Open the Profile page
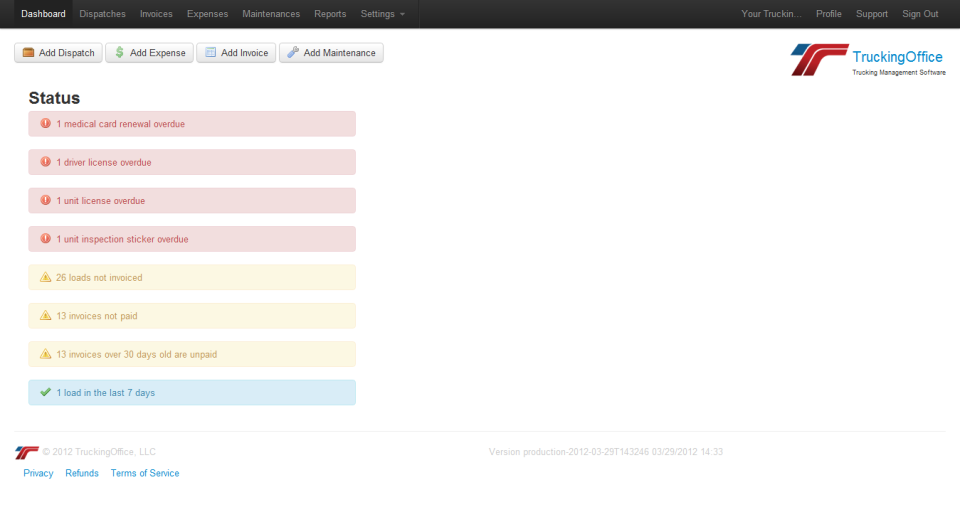 click(829, 13)
